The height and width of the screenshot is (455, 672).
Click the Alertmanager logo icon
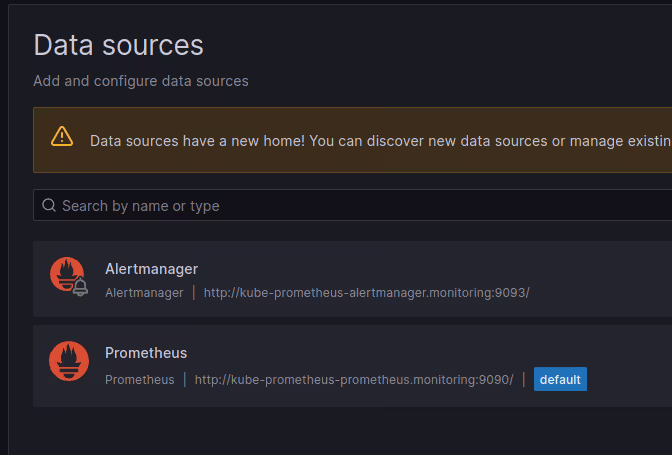pyautogui.click(x=67, y=274)
